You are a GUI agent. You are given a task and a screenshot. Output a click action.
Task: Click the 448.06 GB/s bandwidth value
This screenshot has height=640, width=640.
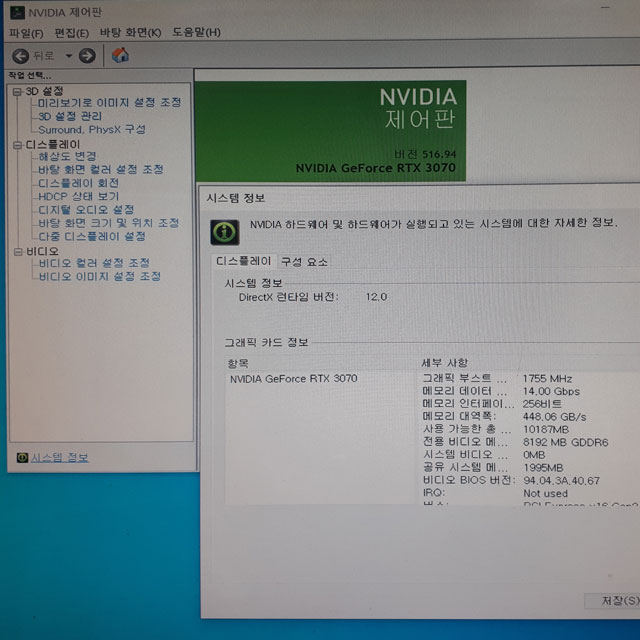click(x=554, y=417)
